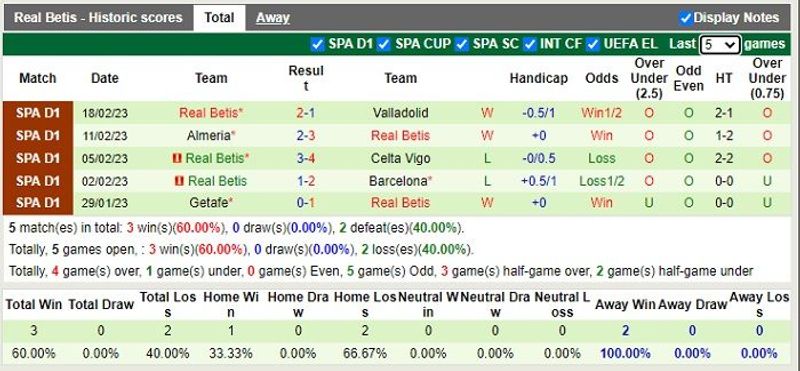Open Celta Vigo team link

point(401,158)
